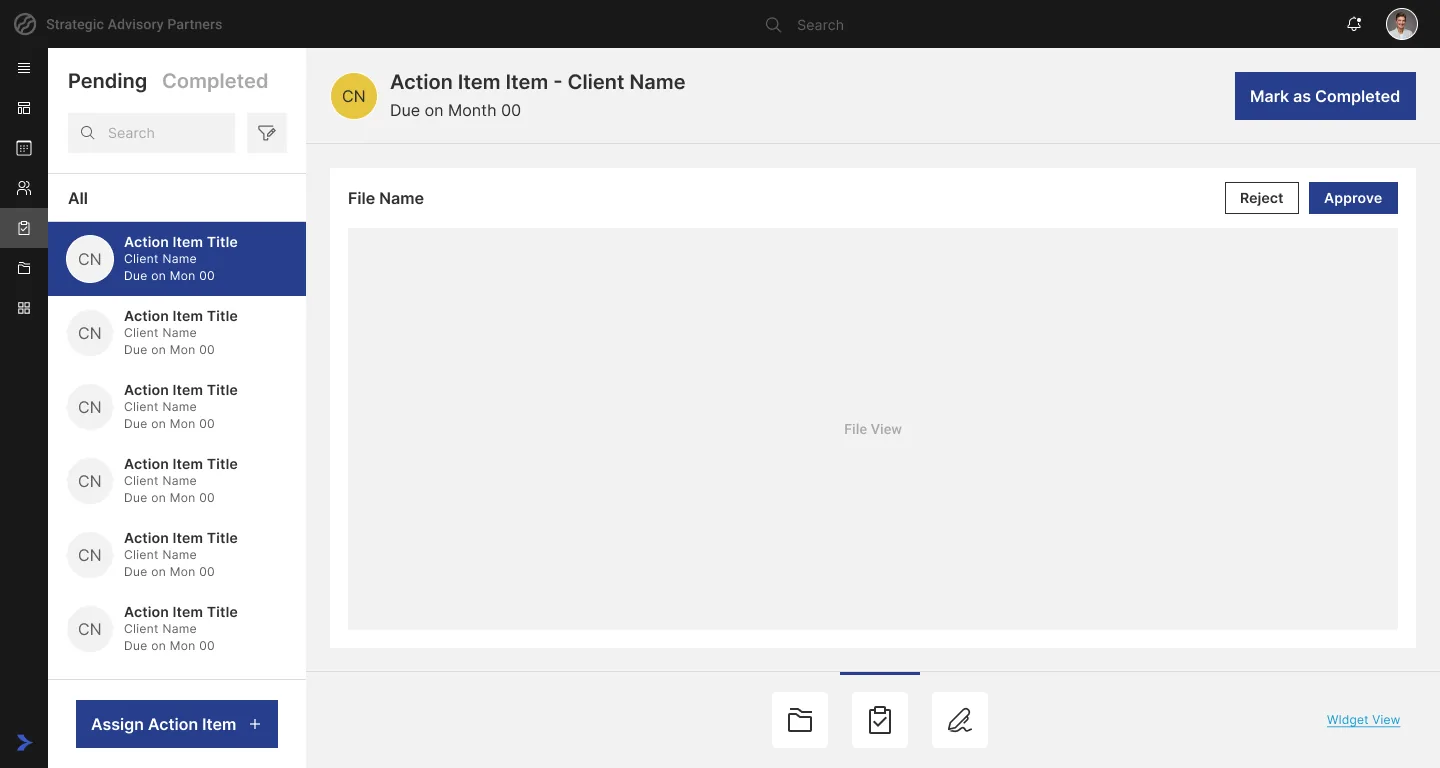Switch to the Completed tab

coord(215,81)
